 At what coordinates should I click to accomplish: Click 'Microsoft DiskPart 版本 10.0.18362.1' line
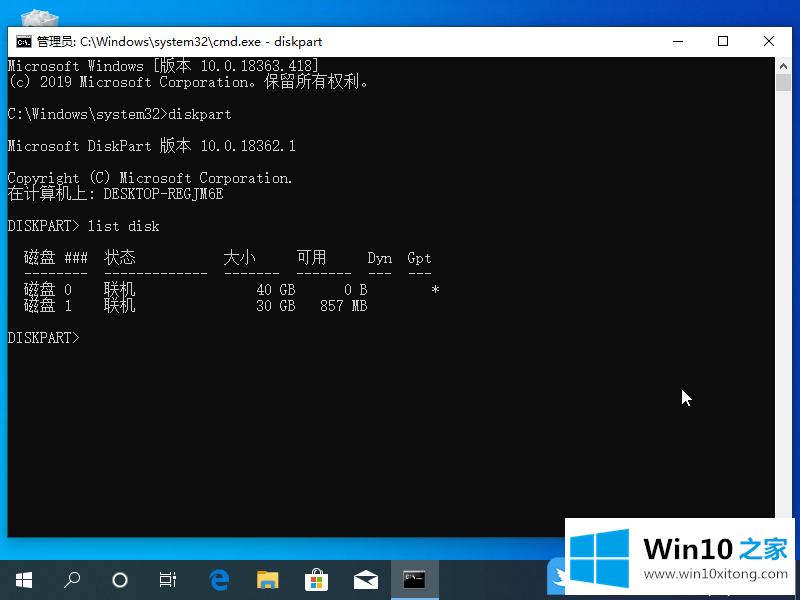pyautogui.click(x=152, y=146)
